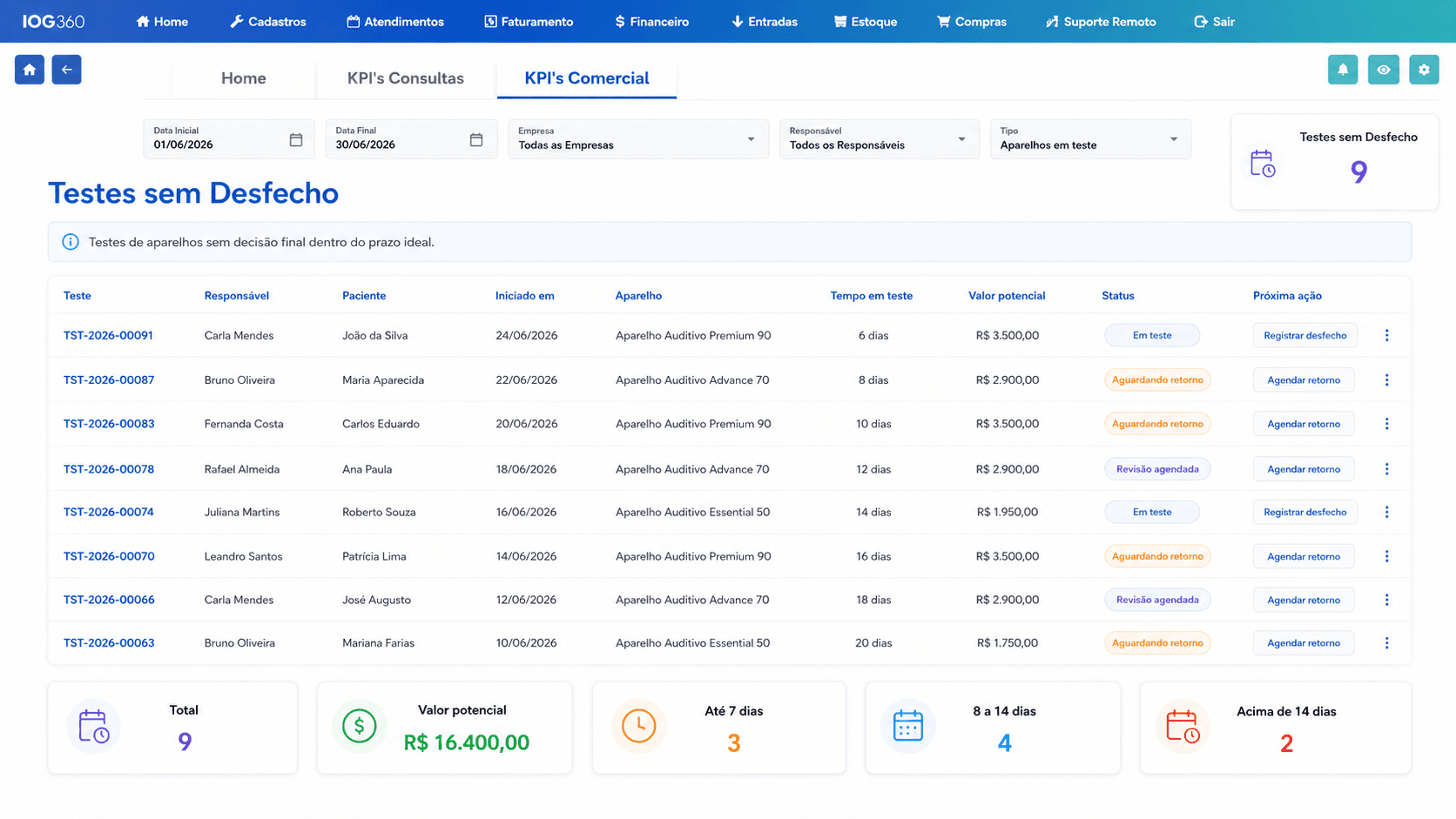Open calendar picker for Data Final
The width and height of the screenshot is (1456, 819).
pyautogui.click(x=476, y=139)
